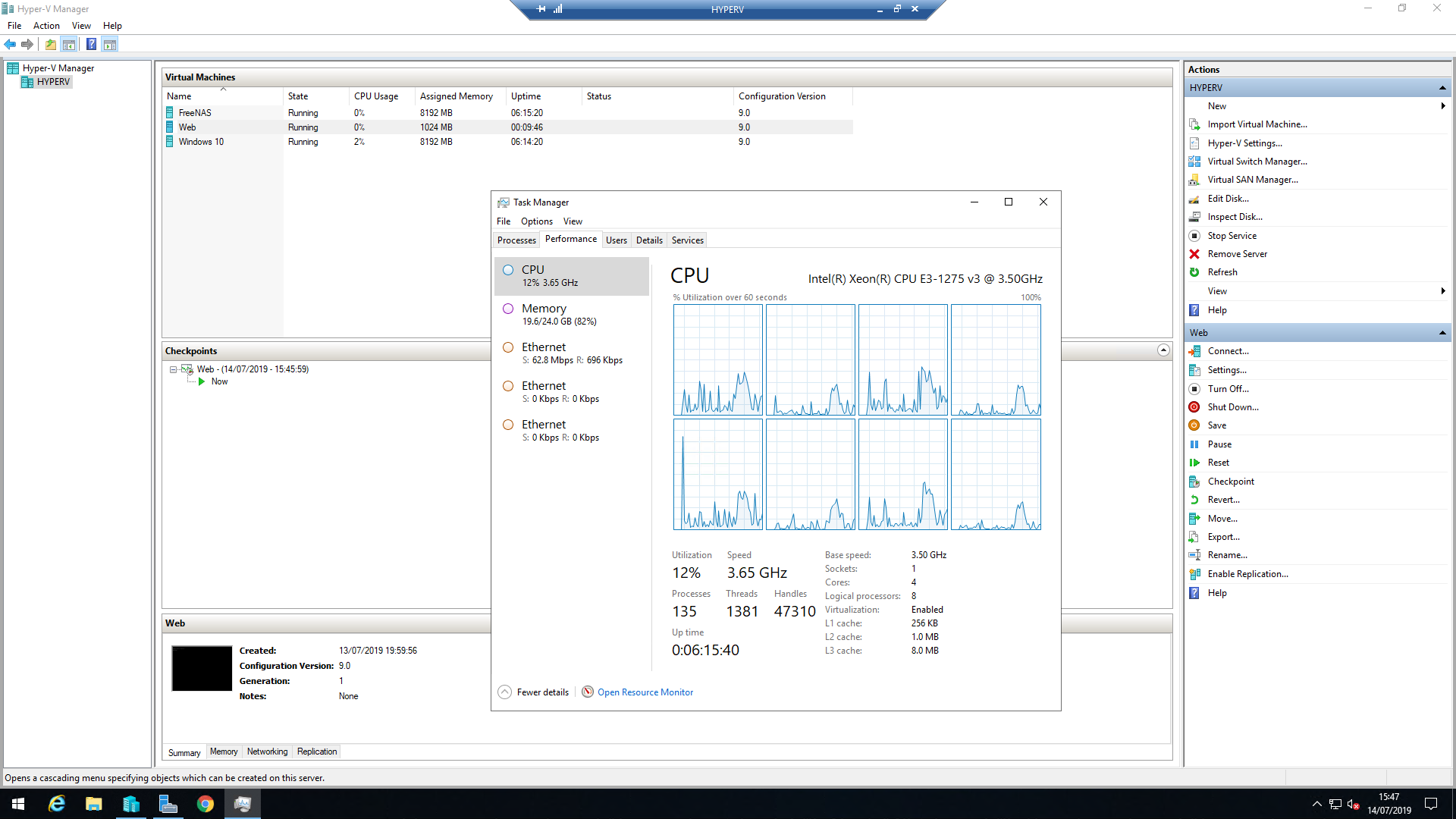Open Virtual SAN Manager

click(x=1253, y=180)
